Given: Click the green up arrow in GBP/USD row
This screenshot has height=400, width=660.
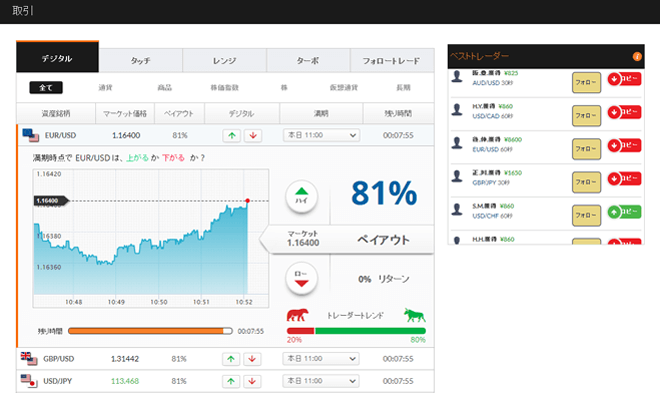Looking at the screenshot, I should [231, 359].
